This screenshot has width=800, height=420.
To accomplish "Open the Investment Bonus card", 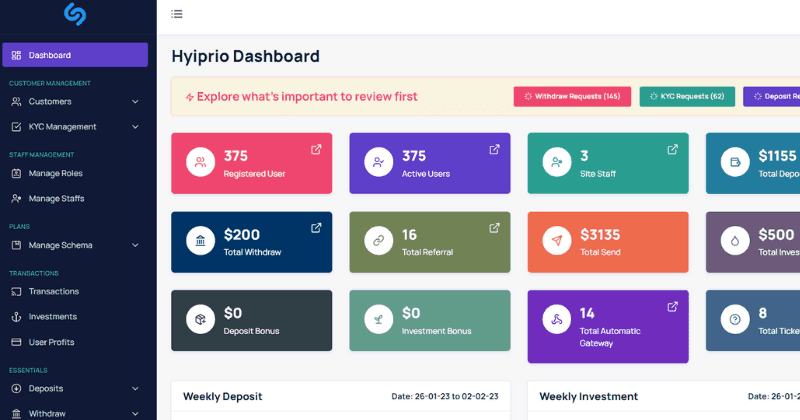I will [x=429, y=320].
